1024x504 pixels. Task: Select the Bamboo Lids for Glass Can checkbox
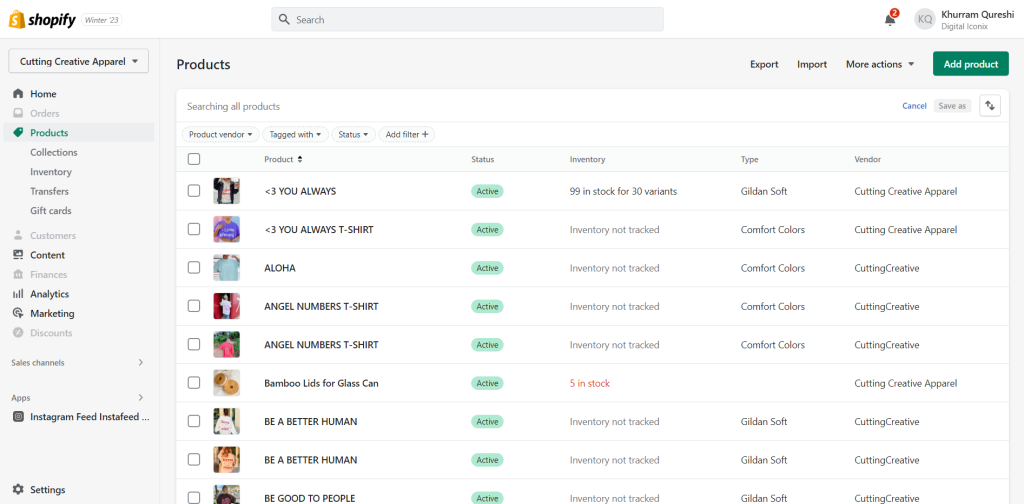pyautogui.click(x=194, y=383)
